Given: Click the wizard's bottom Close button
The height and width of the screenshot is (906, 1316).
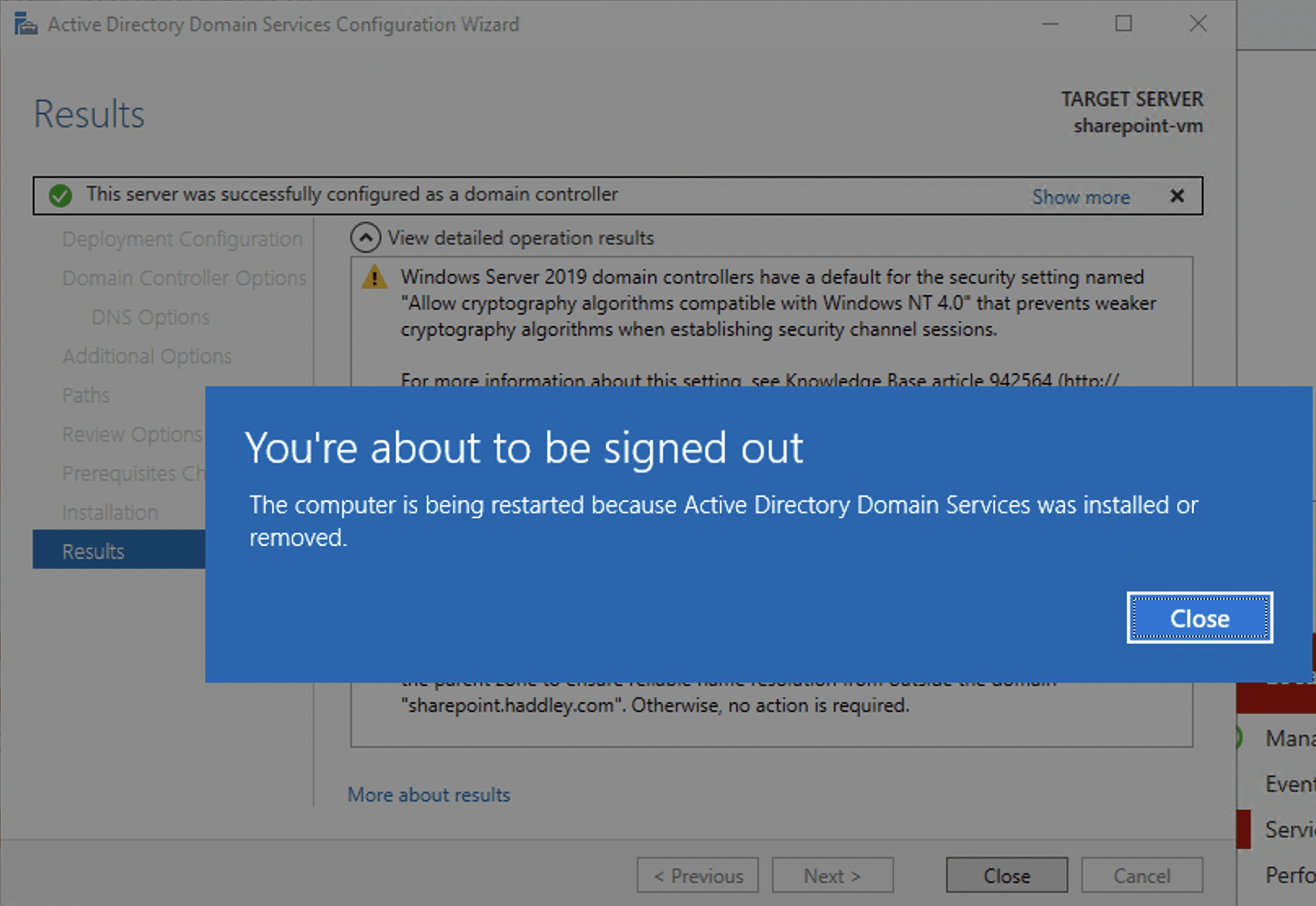Looking at the screenshot, I should point(1007,875).
